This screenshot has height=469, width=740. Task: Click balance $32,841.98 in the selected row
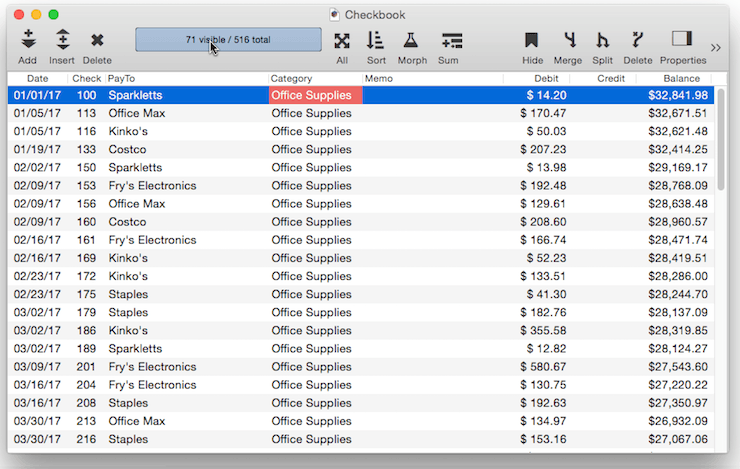pos(678,95)
